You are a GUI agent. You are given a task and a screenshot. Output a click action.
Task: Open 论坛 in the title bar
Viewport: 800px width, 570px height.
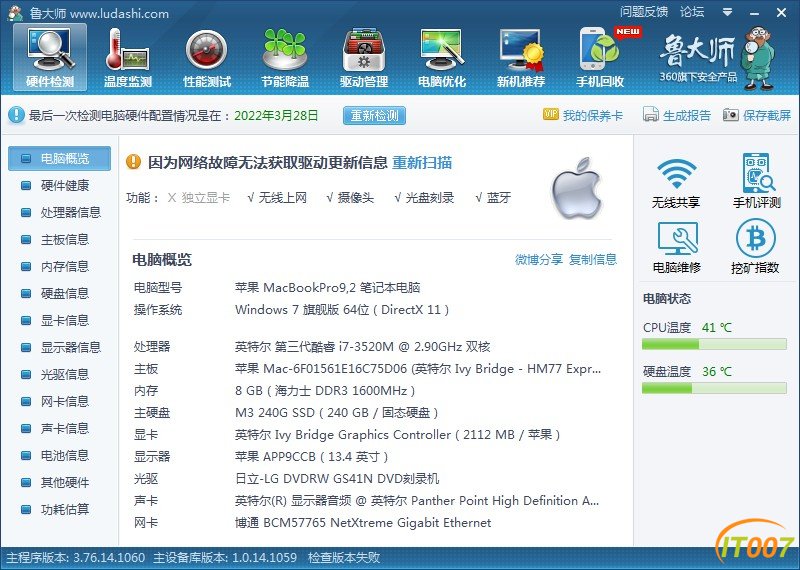tap(692, 12)
